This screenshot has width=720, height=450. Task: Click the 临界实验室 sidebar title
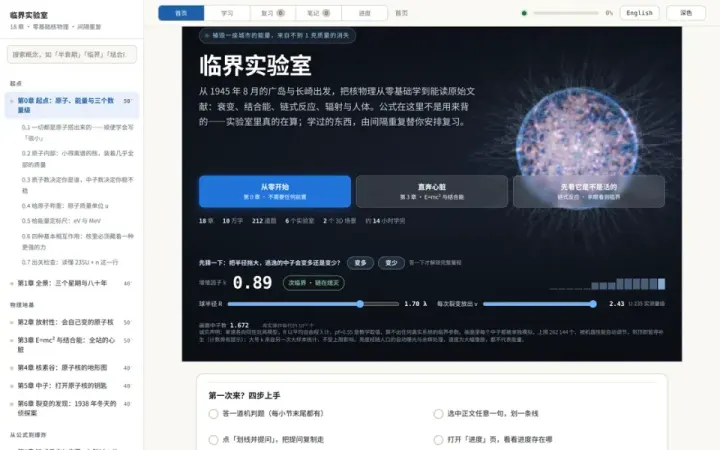click(28, 15)
